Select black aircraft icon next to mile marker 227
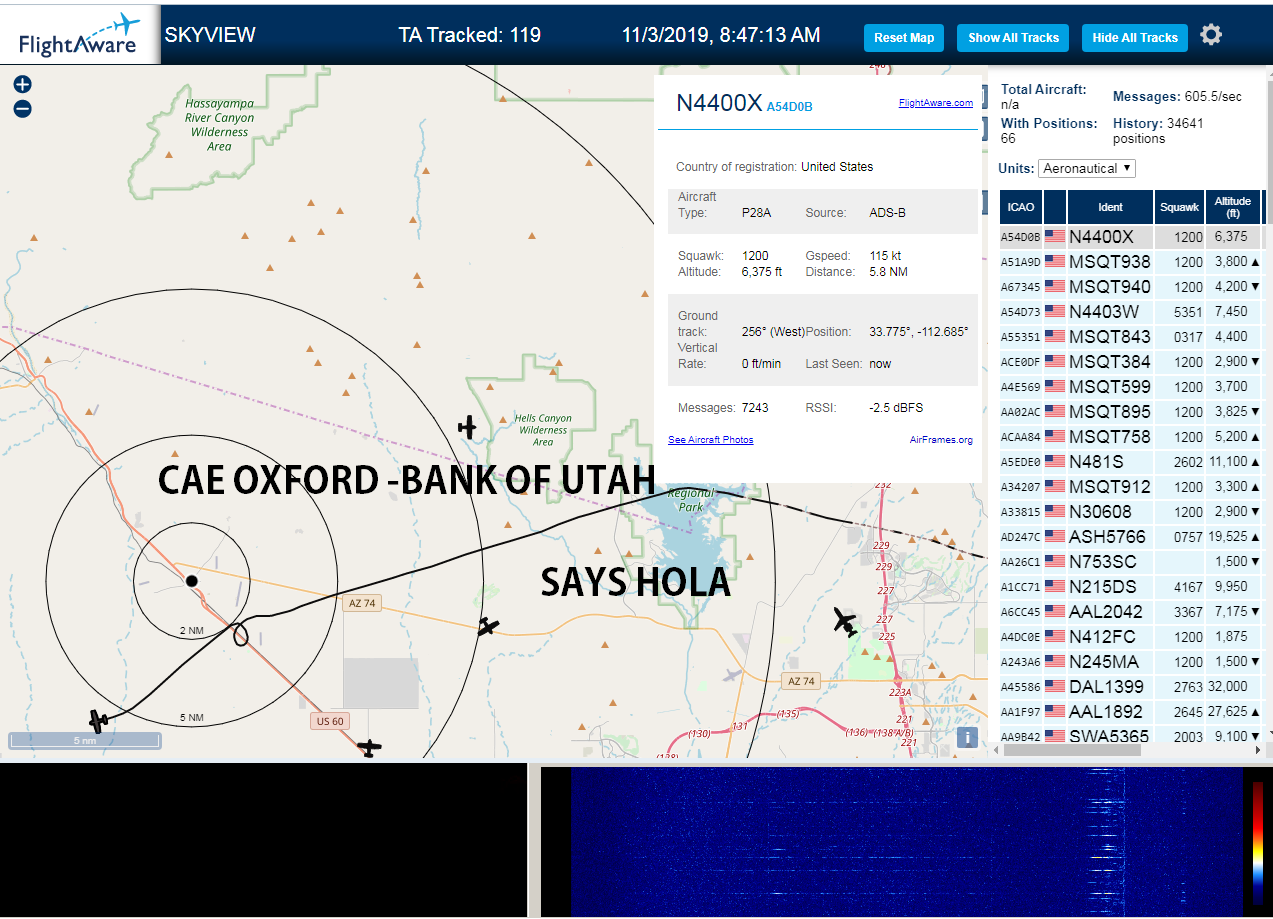Viewport: 1273px width, 919px height. coord(846,621)
